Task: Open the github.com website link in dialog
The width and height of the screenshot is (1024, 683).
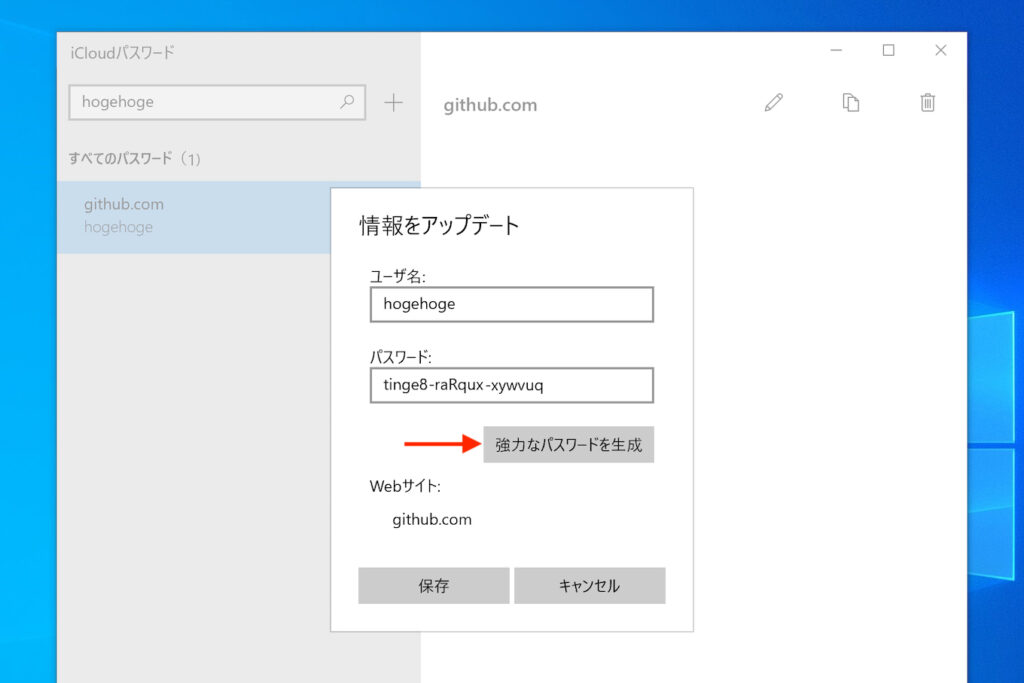Action: click(431, 519)
